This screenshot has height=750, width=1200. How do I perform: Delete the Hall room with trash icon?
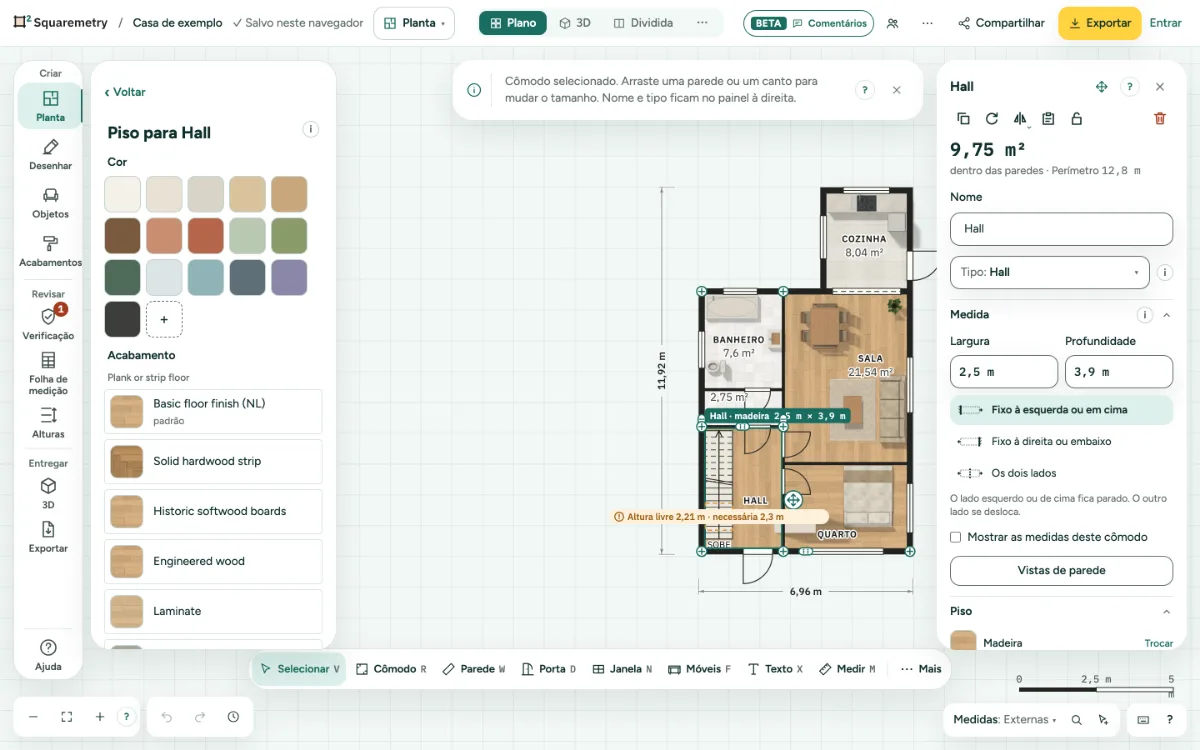[1160, 118]
